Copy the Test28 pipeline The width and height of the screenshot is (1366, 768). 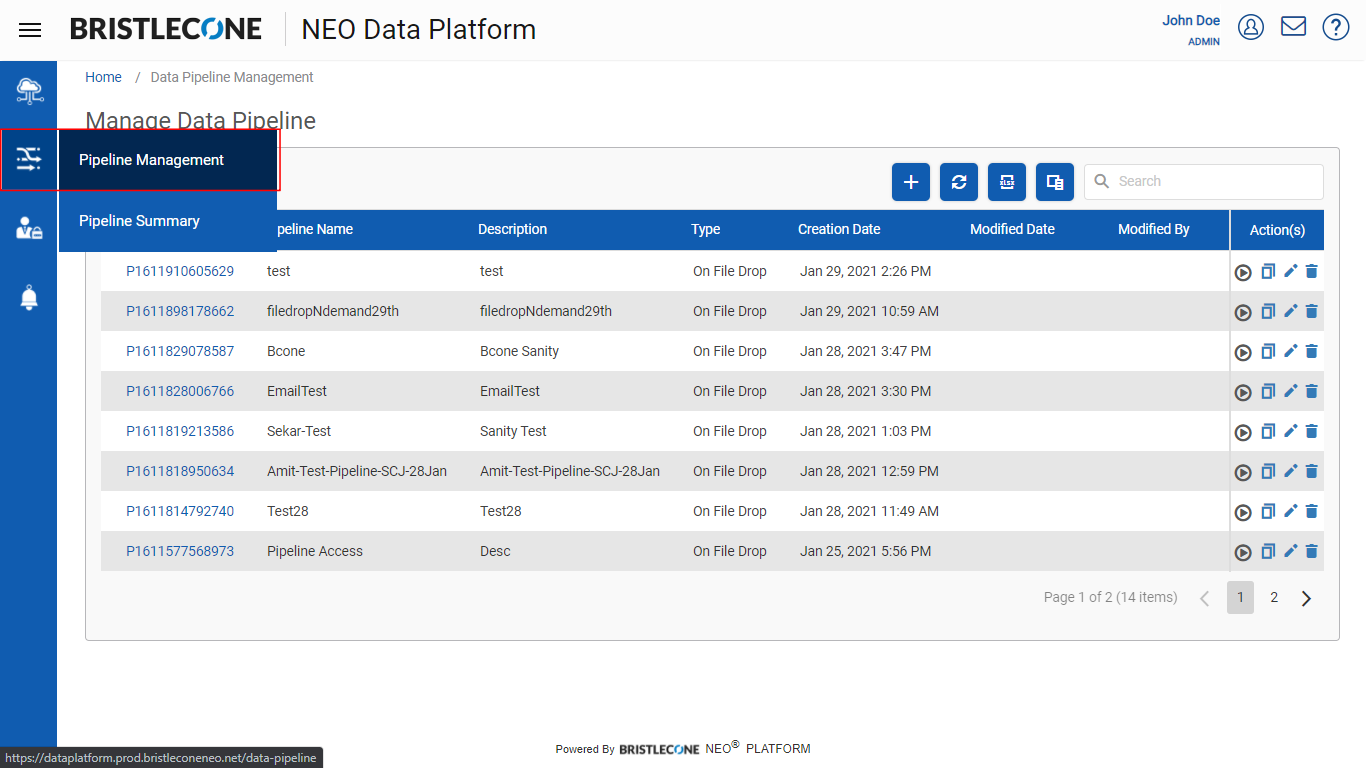coord(1268,511)
